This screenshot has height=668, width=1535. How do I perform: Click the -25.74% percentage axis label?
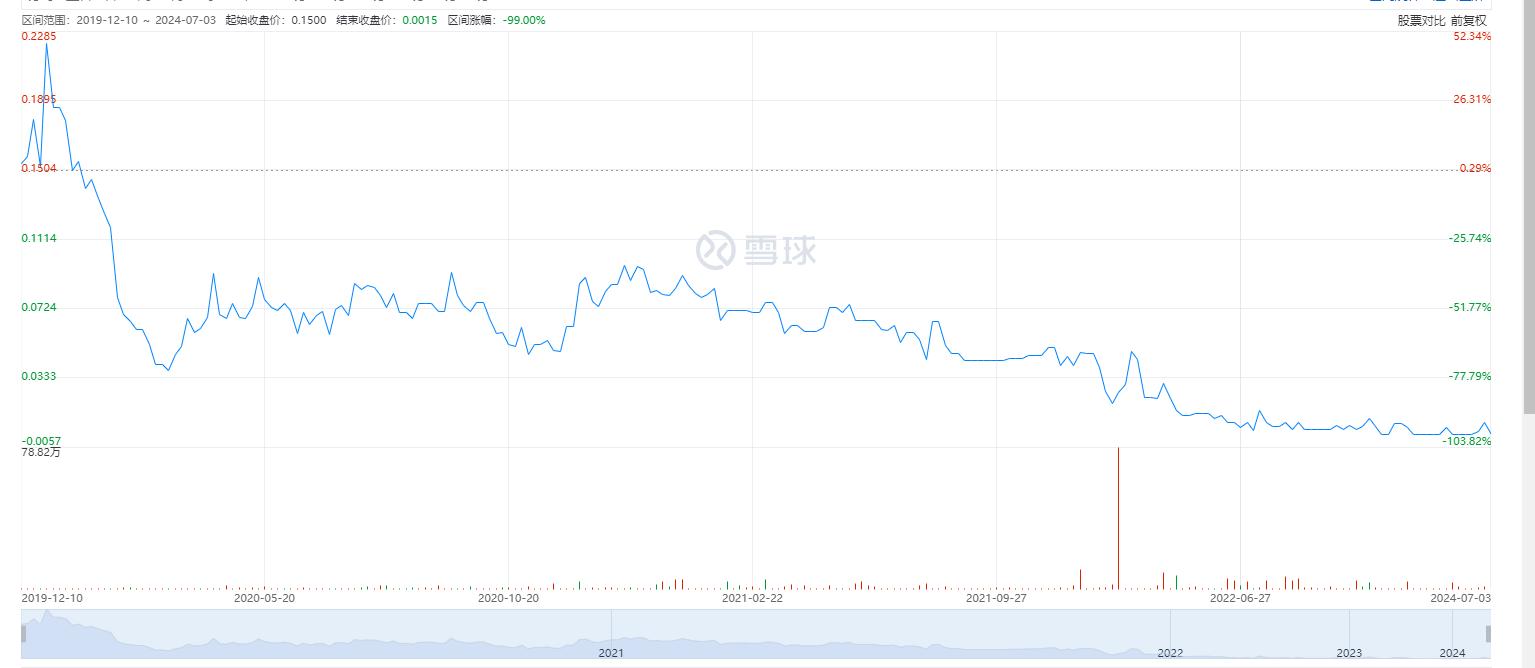pos(1470,238)
